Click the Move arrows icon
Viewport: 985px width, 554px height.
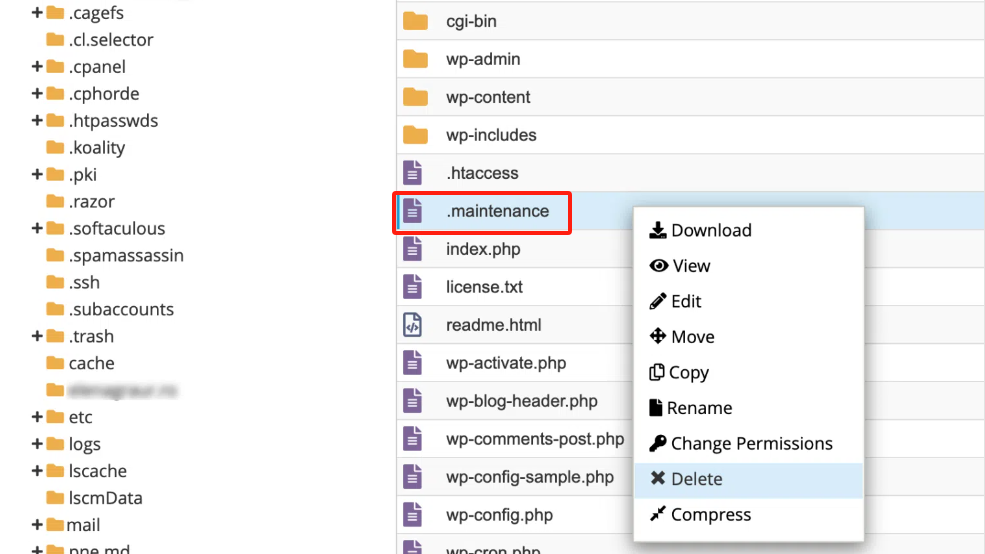click(658, 337)
